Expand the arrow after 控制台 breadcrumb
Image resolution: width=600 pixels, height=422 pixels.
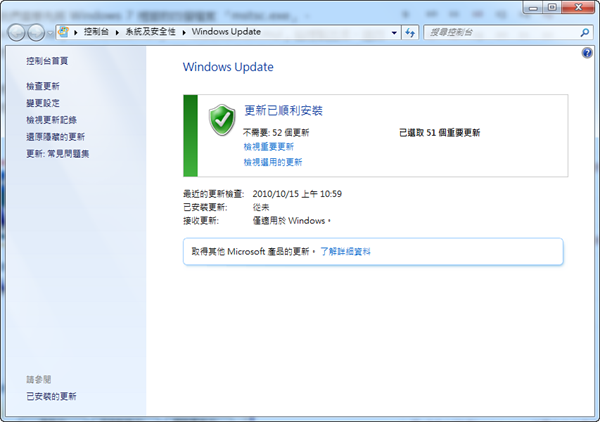pyautogui.click(x=117, y=33)
